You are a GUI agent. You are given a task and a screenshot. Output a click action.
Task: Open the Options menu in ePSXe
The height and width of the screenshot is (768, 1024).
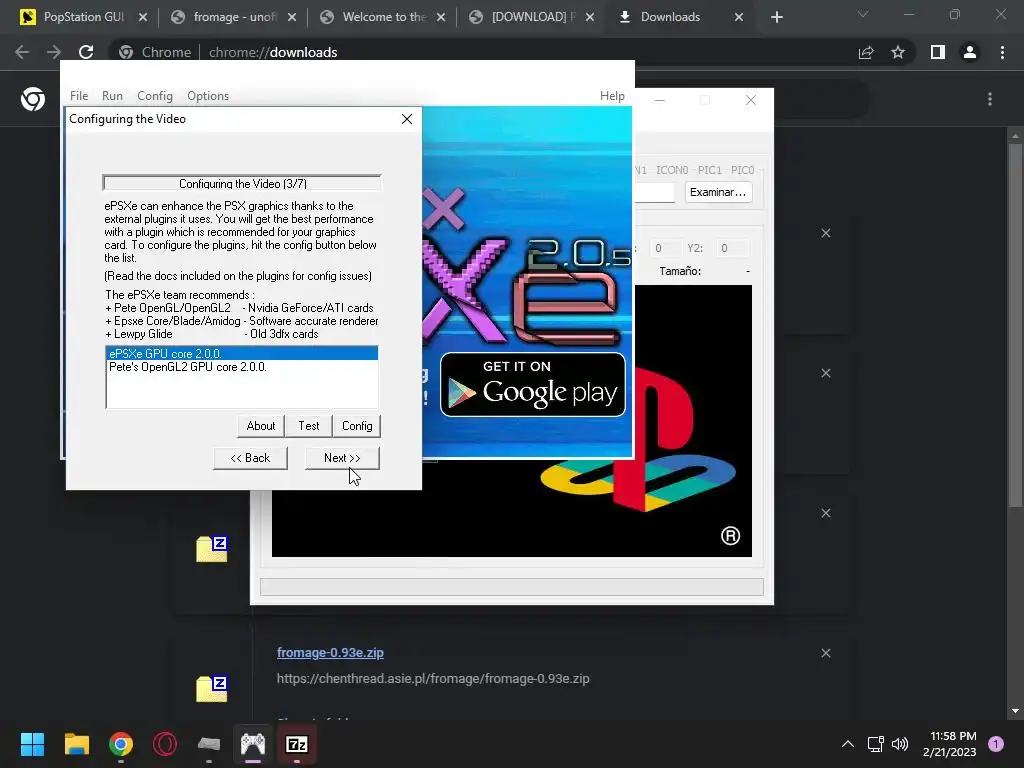pos(208,95)
